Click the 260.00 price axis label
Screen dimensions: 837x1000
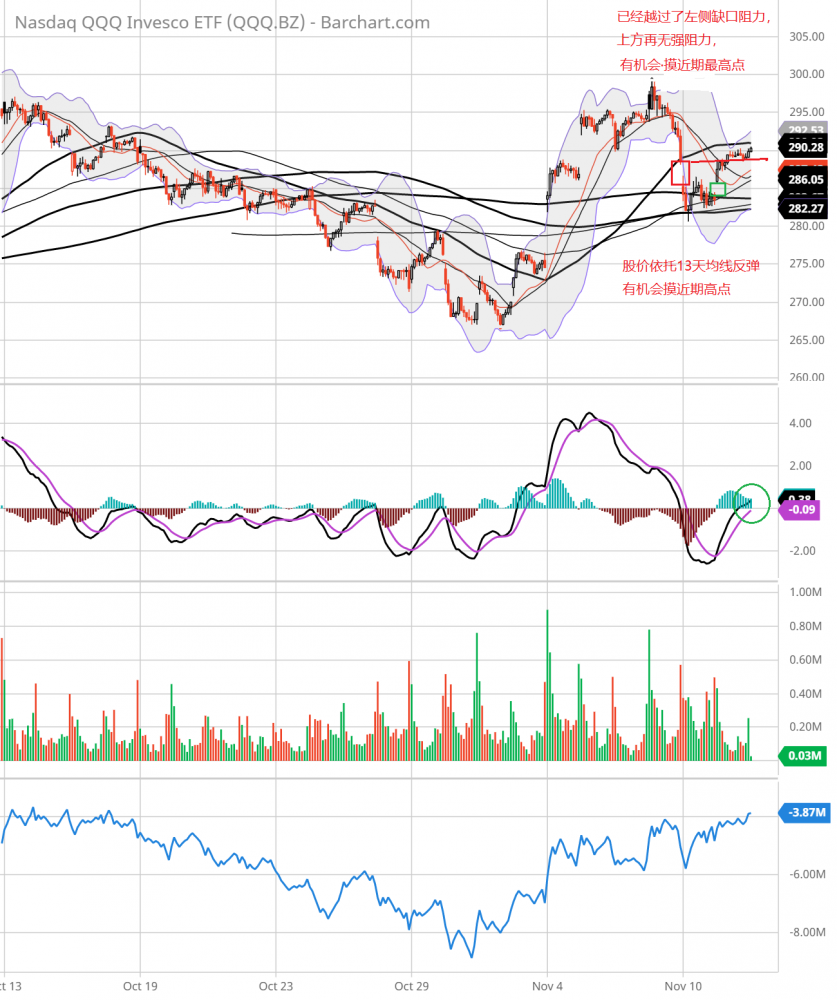pos(806,377)
